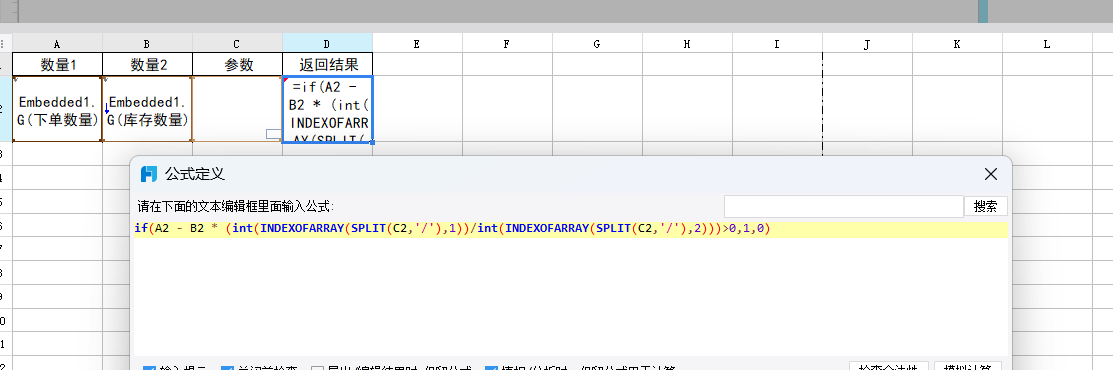Select column J header

point(868,43)
